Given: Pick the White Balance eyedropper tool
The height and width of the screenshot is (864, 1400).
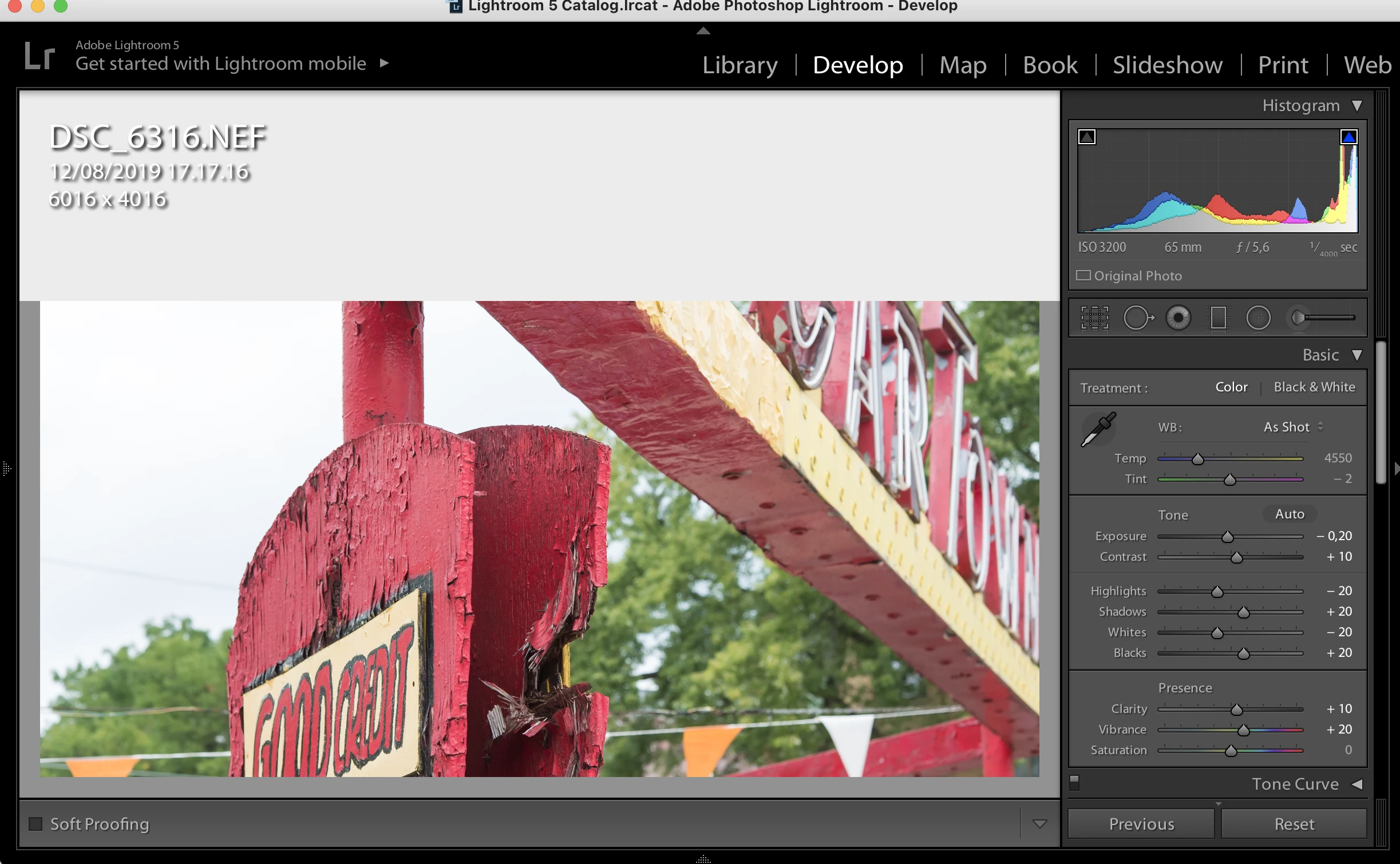Looking at the screenshot, I should [x=1098, y=429].
